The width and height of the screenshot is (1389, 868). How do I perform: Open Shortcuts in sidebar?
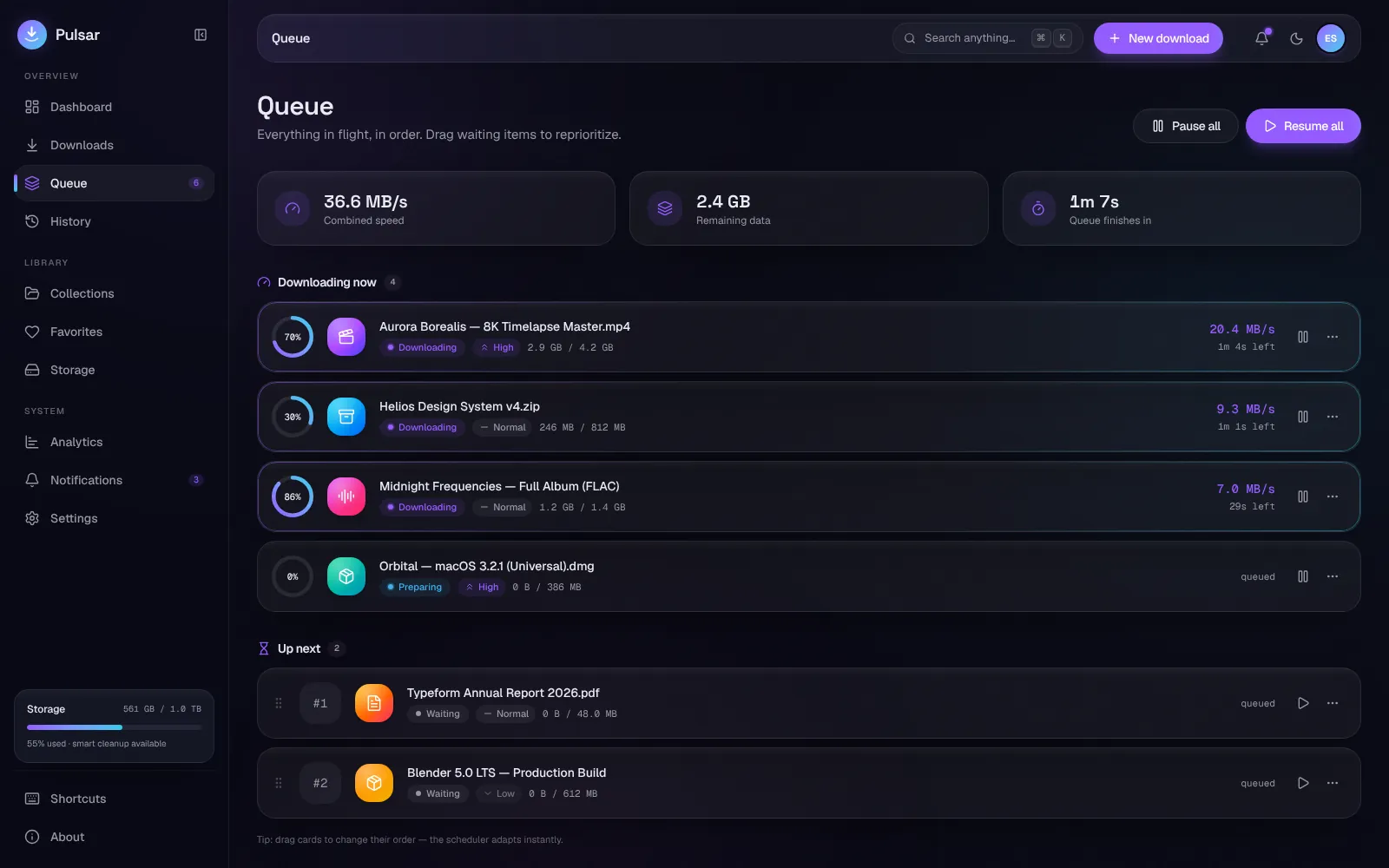click(114, 799)
